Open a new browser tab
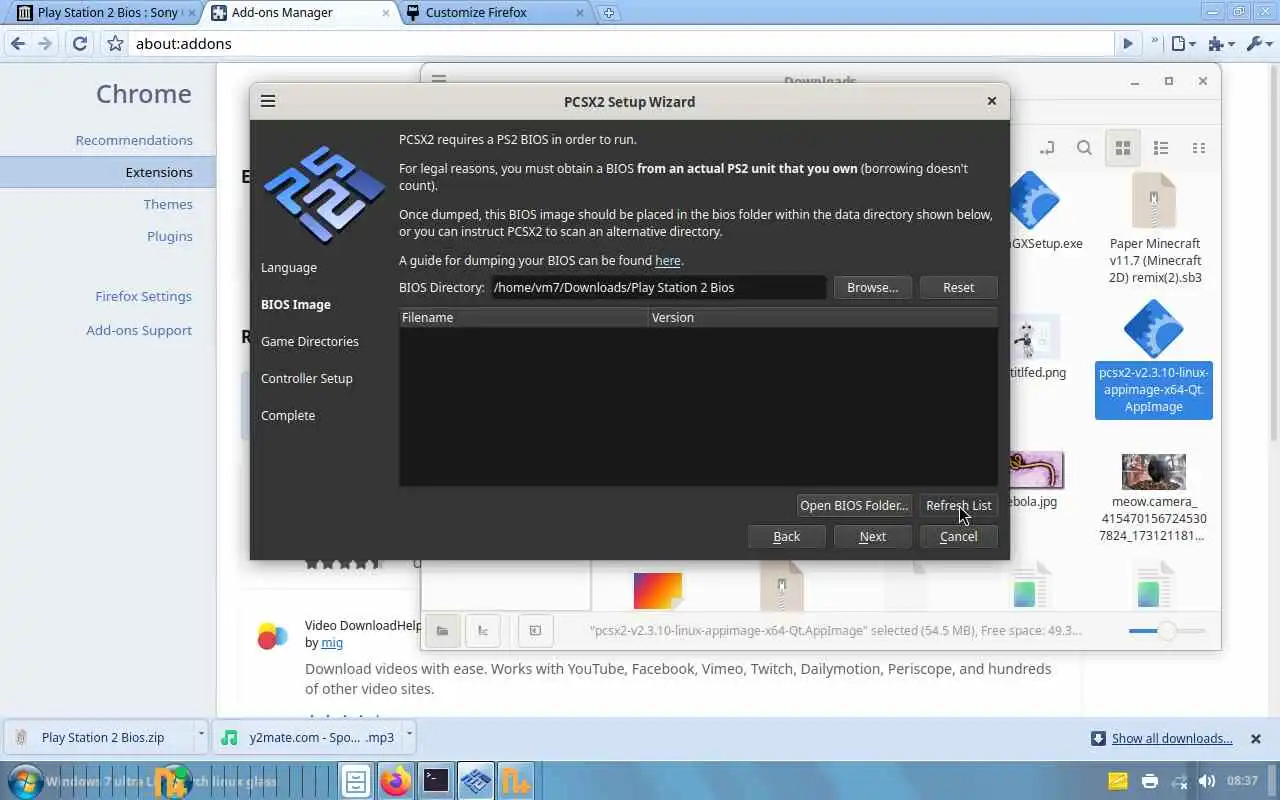Viewport: 1280px width, 800px height. [608, 13]
